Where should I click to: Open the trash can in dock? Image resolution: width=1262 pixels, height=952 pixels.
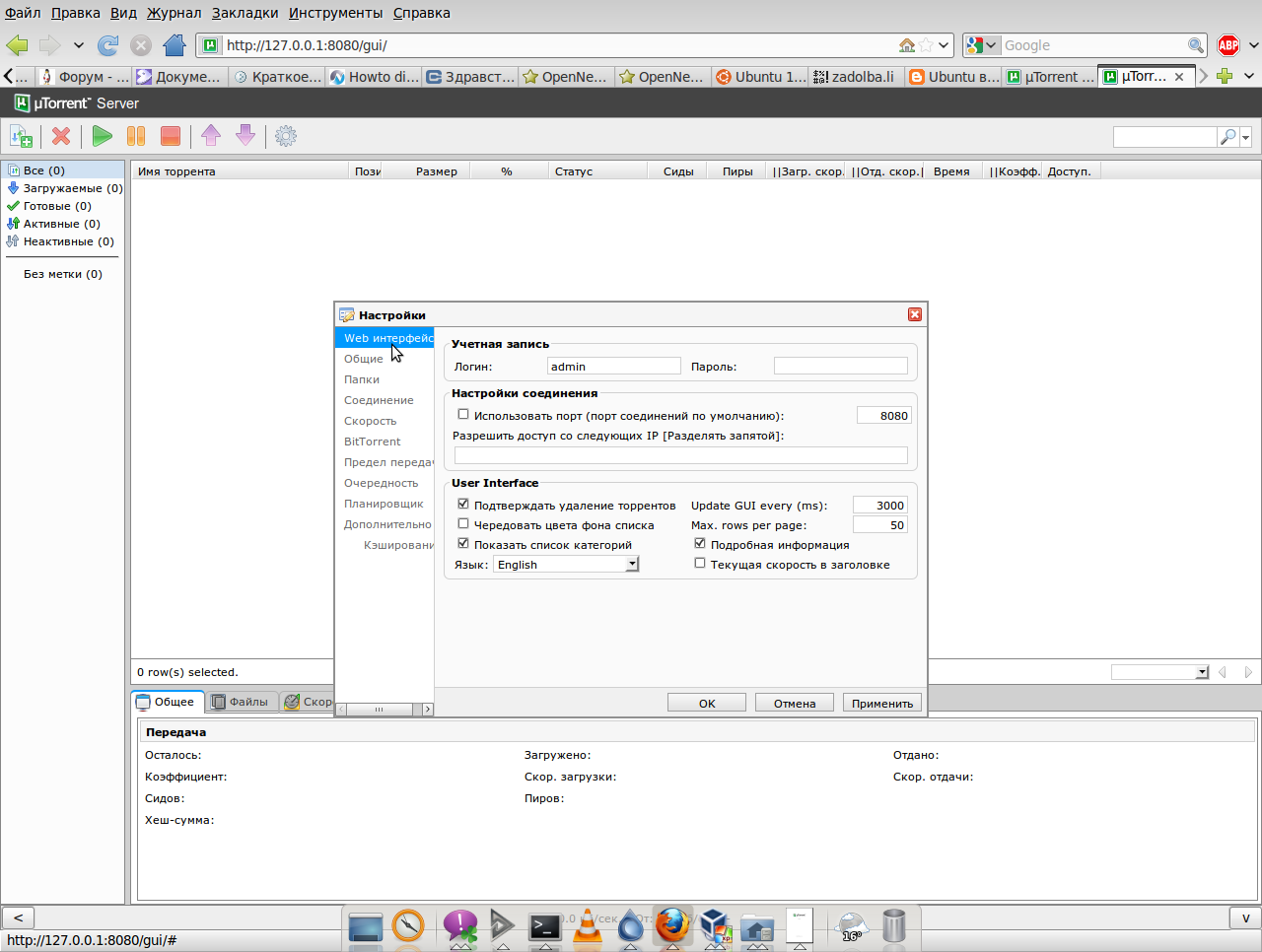pyautogui.click(x=894, y=926)
